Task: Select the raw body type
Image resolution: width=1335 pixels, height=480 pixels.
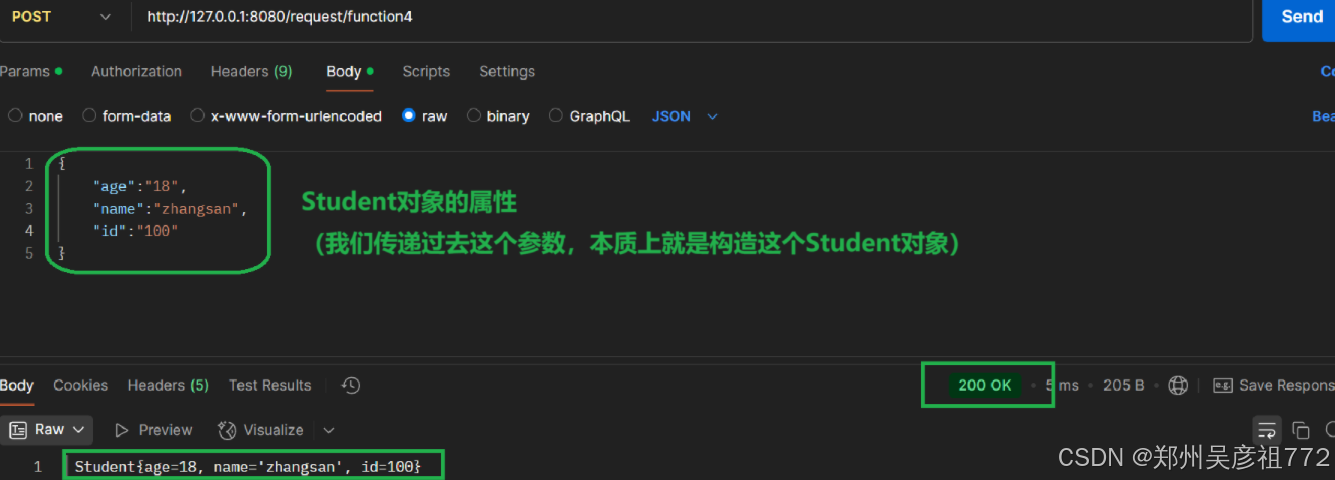Action: click(x=425, y=116)
